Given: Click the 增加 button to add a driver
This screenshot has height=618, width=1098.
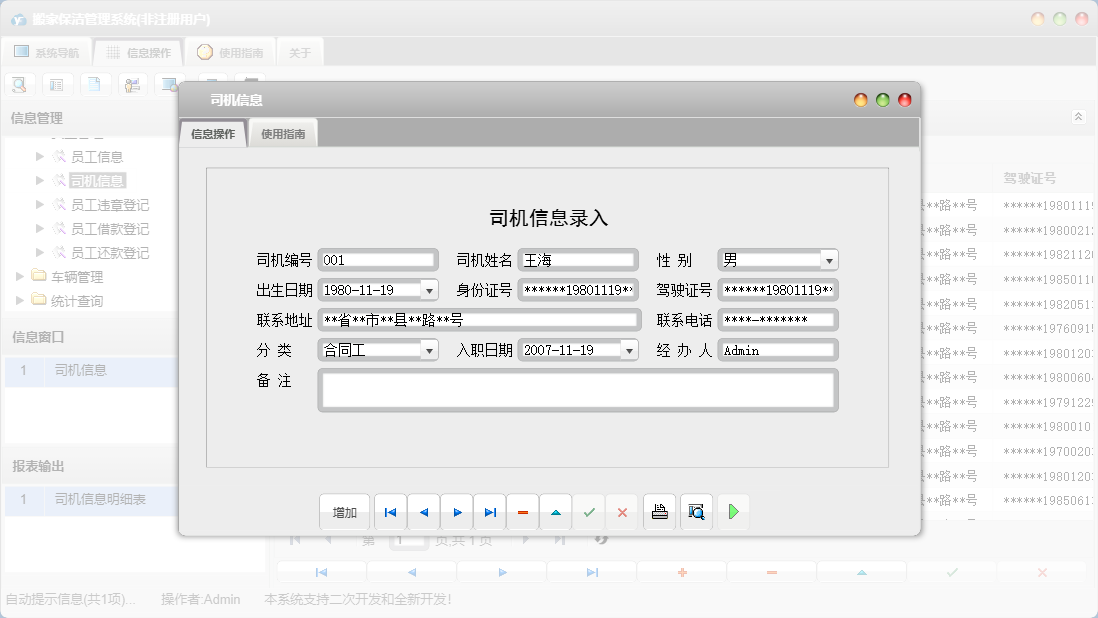Looking at the screenshot, I should [x=344, y=511].
